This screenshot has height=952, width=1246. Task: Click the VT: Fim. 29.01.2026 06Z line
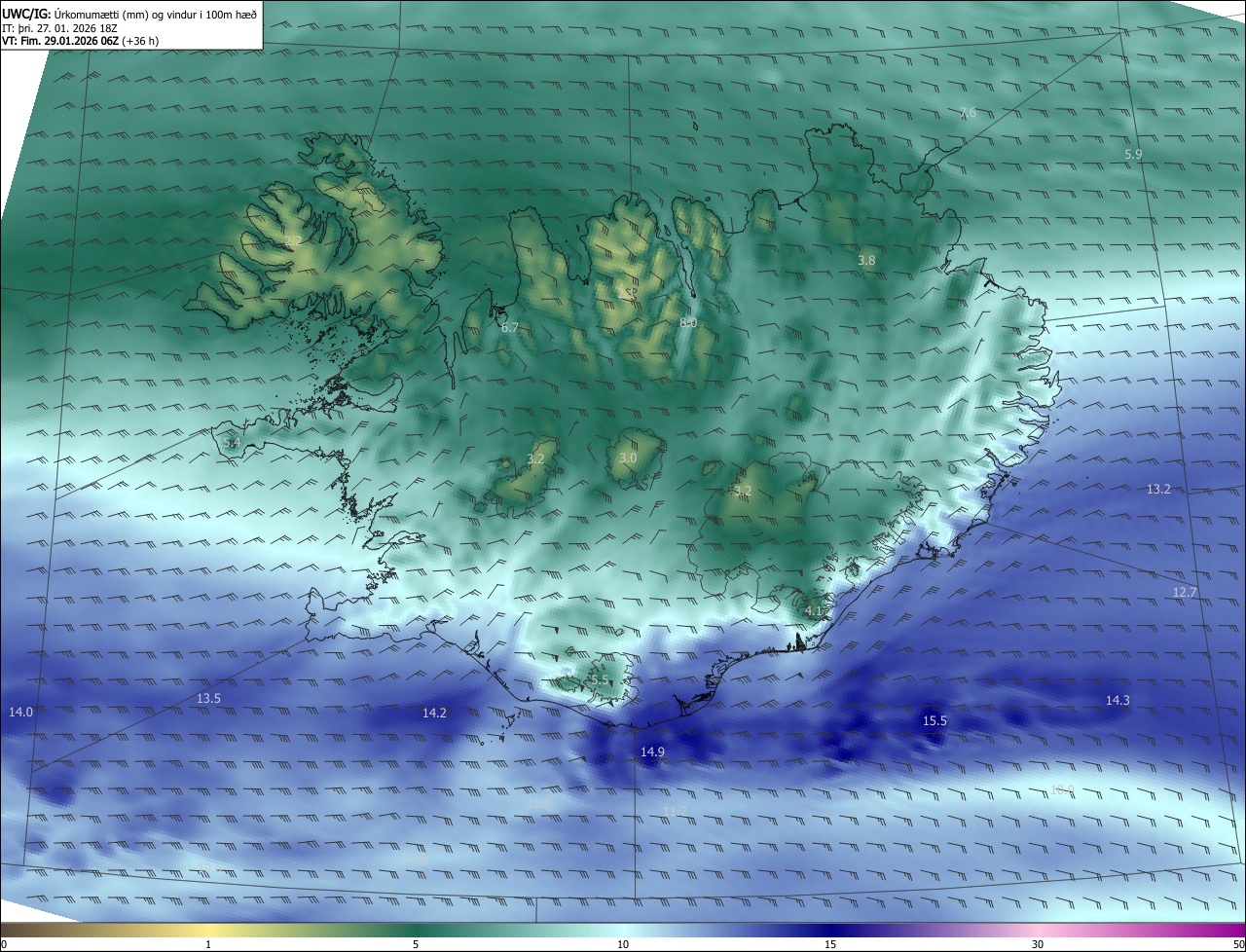pos(79,41)
